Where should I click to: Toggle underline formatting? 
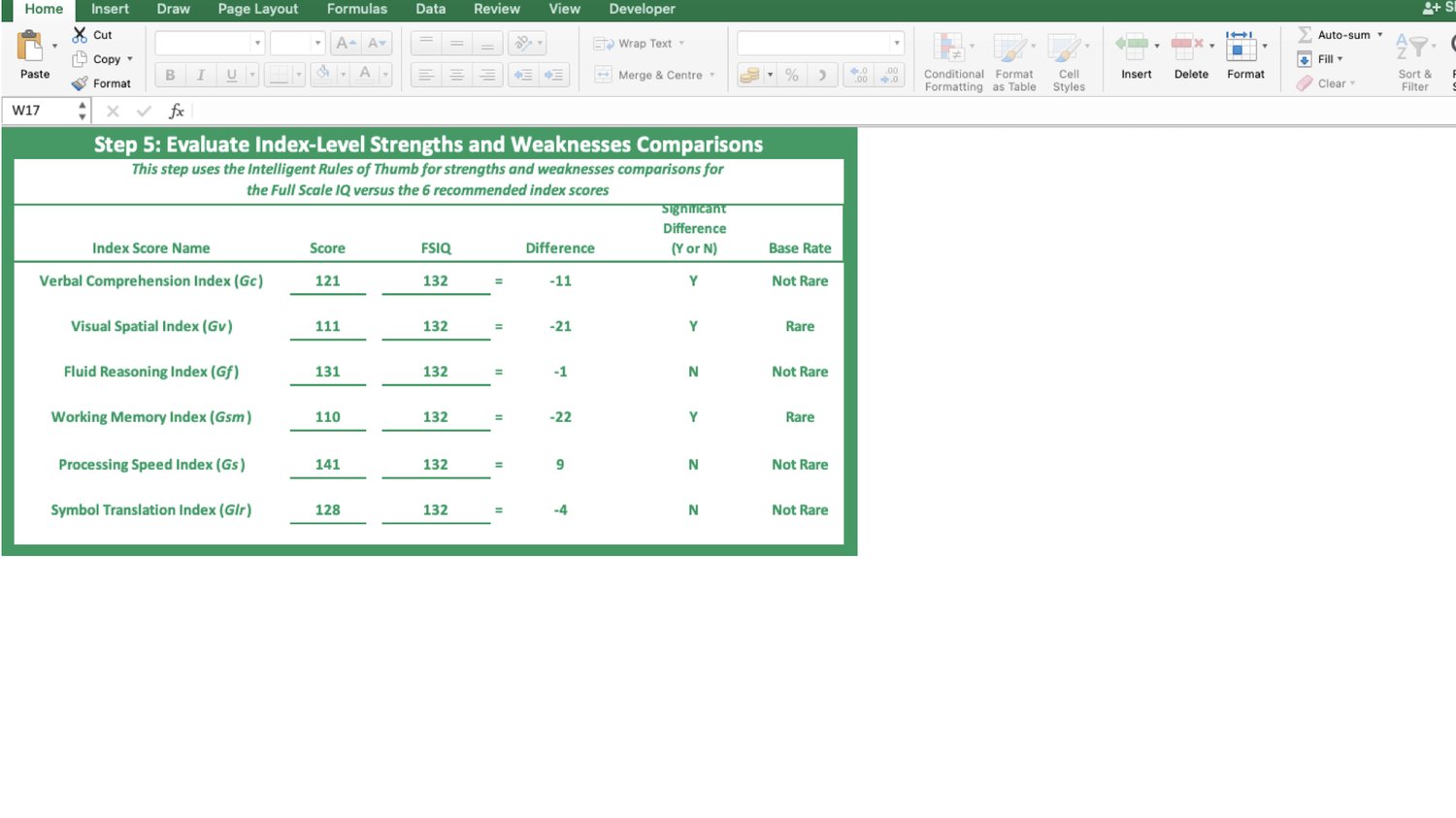pyautogui.click(x=231, y=75)
